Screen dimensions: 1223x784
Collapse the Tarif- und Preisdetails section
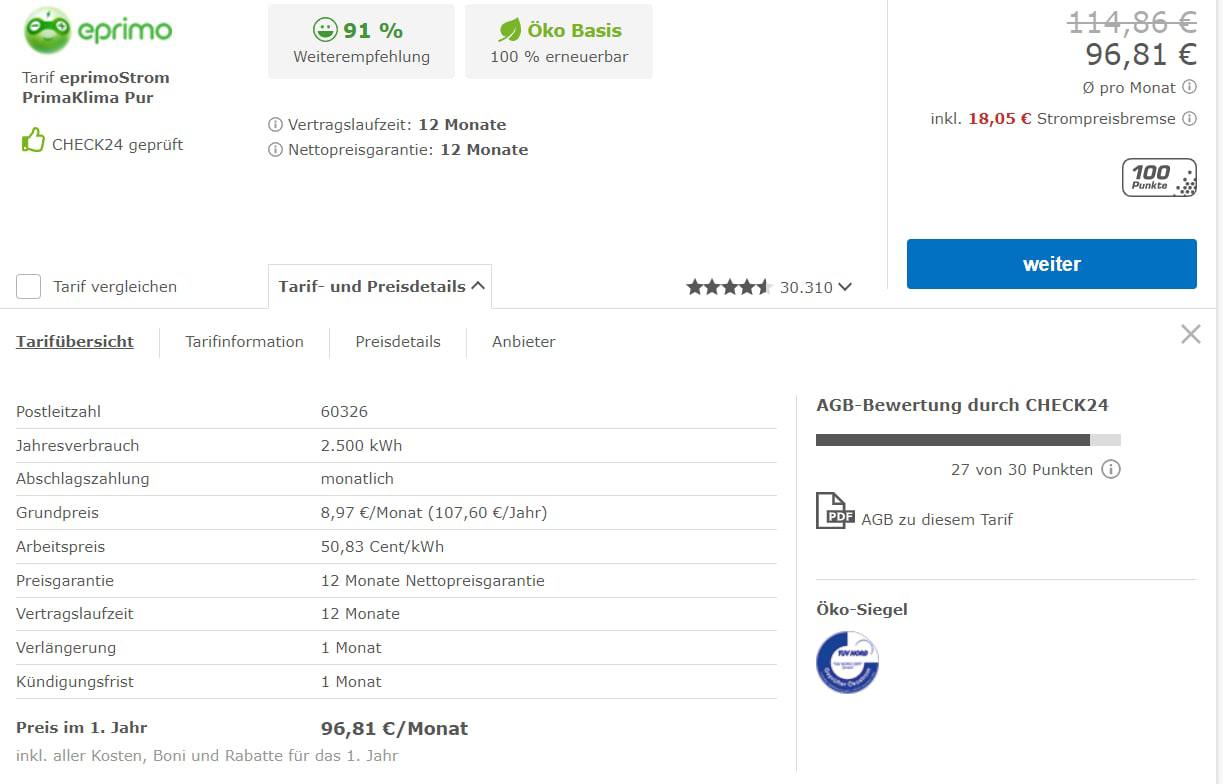(x=380, y=286)
